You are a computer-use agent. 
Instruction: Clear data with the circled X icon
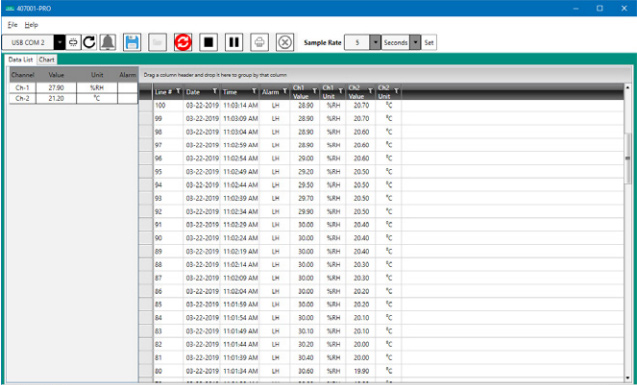tap(285, 42)
